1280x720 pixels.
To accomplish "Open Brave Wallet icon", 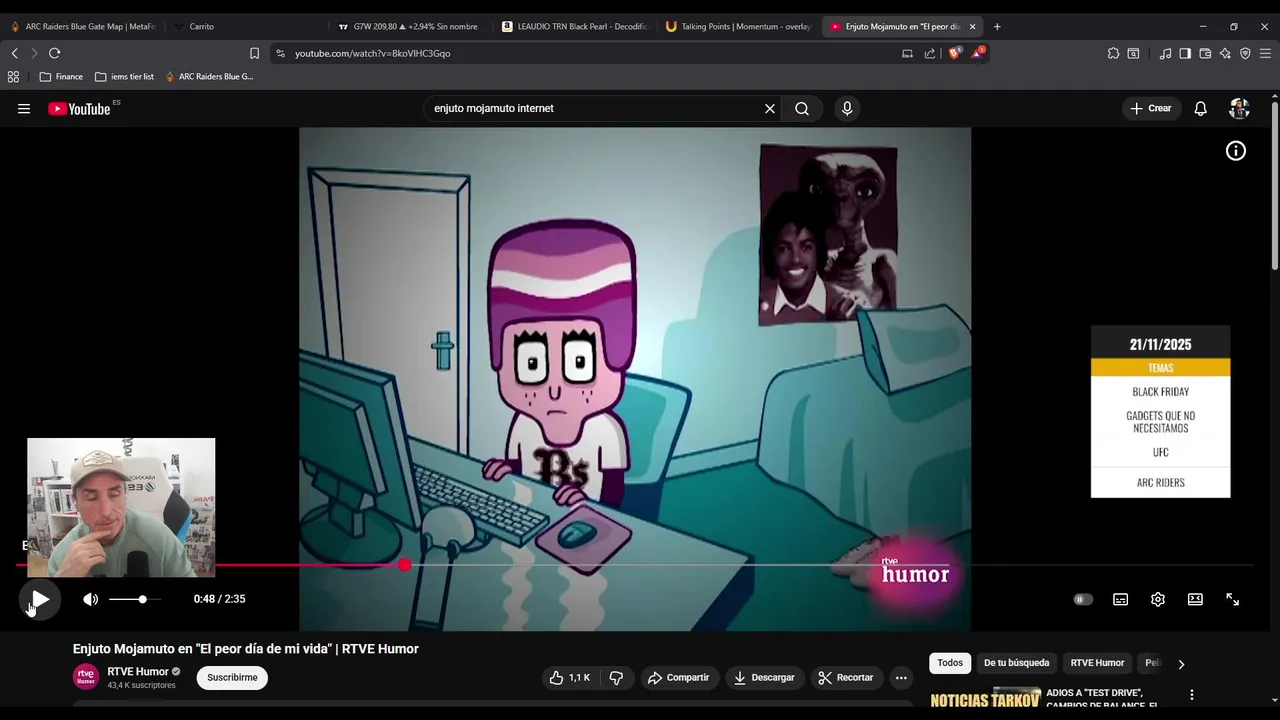I will click(x=1205, y=53).
